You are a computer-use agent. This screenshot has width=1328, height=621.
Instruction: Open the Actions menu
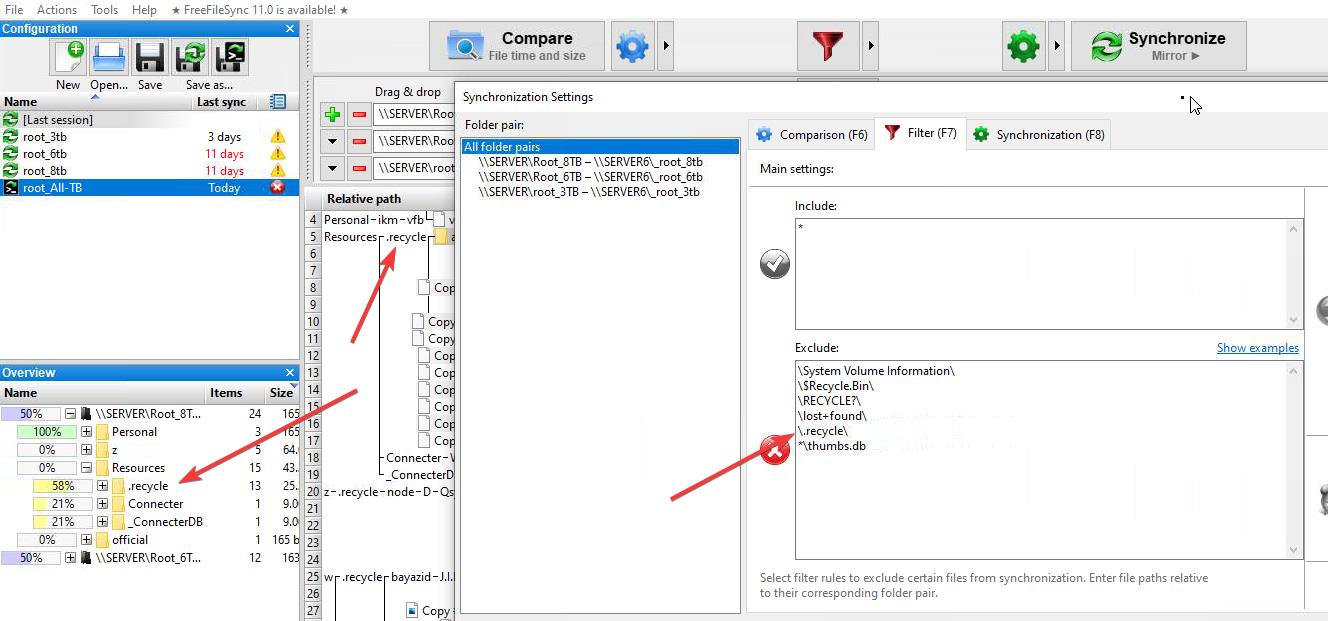57,9
